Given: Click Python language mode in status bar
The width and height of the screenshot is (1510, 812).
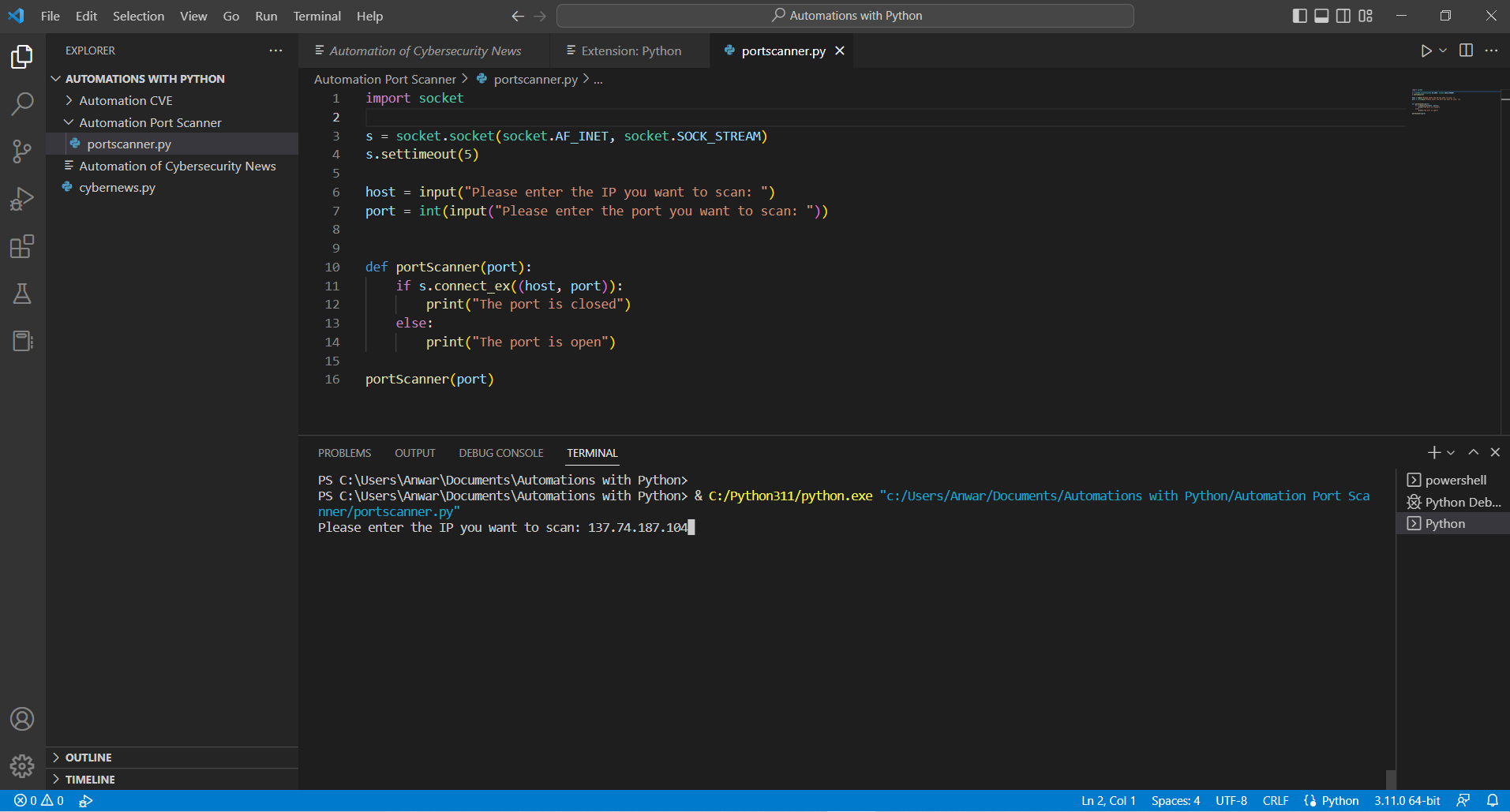Looking at the screenshot, I should (1340, 800).
